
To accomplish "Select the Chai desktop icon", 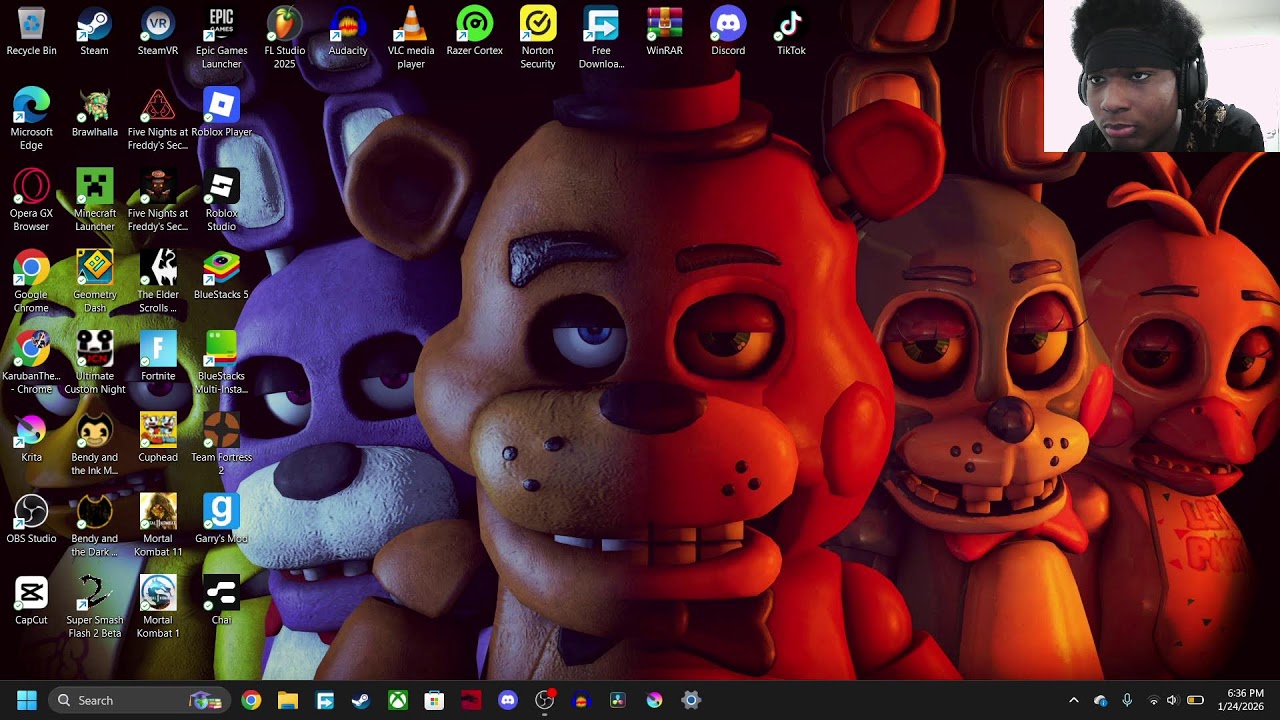I will (221, 601).
